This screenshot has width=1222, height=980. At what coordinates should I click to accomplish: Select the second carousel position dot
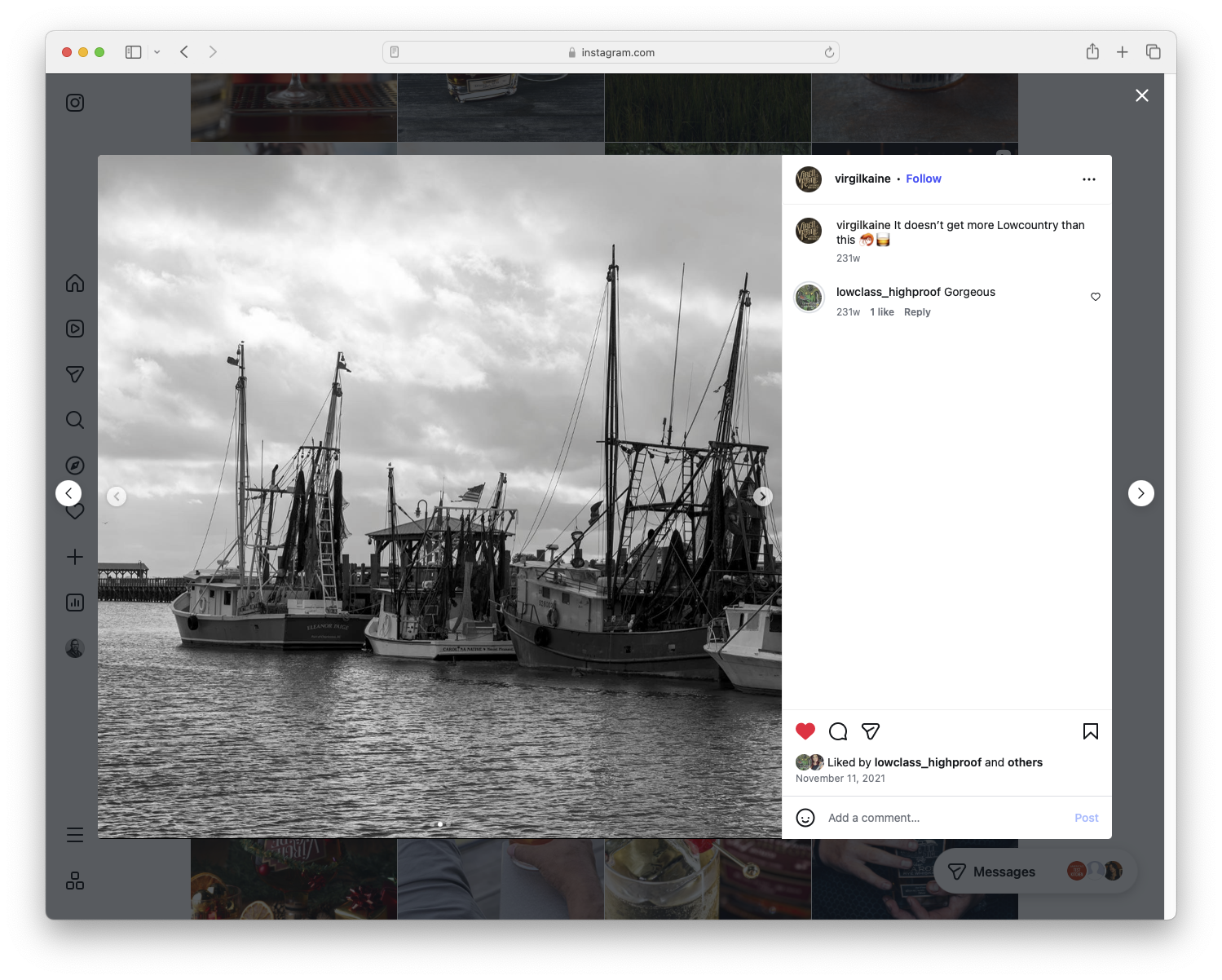point(451,824)
